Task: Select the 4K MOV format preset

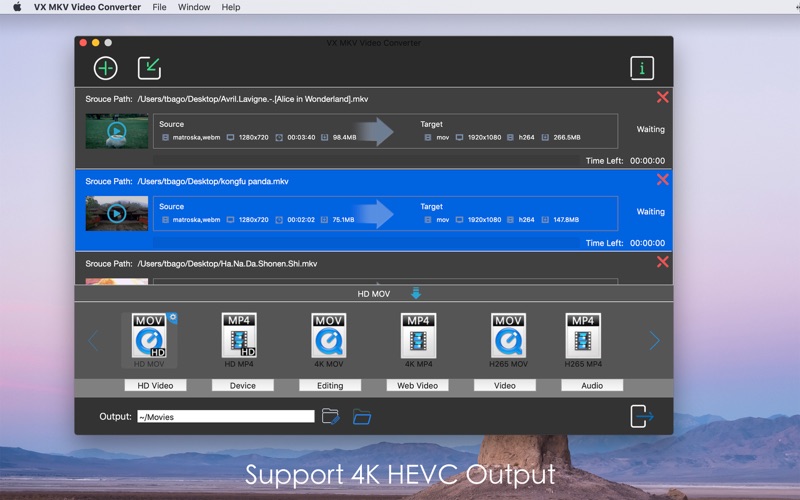Action: 329,340
